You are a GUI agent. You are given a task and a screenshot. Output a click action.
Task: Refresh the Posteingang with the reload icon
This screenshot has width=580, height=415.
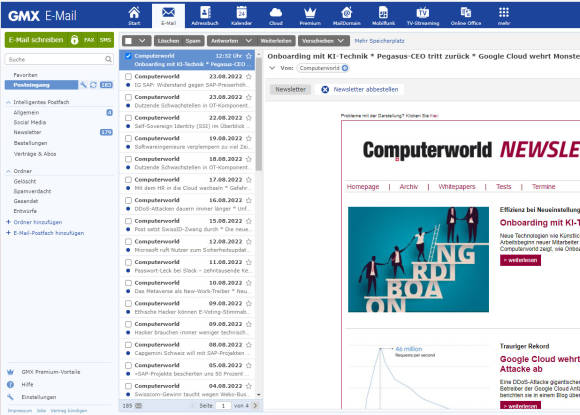(93, 85)
